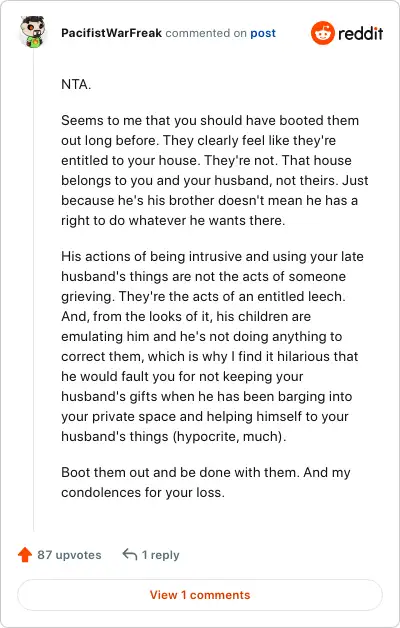The width and height of the screenshot is (400, 628).
Task: Click the "View 1 comments" button
Action: [x=200, y=595]
